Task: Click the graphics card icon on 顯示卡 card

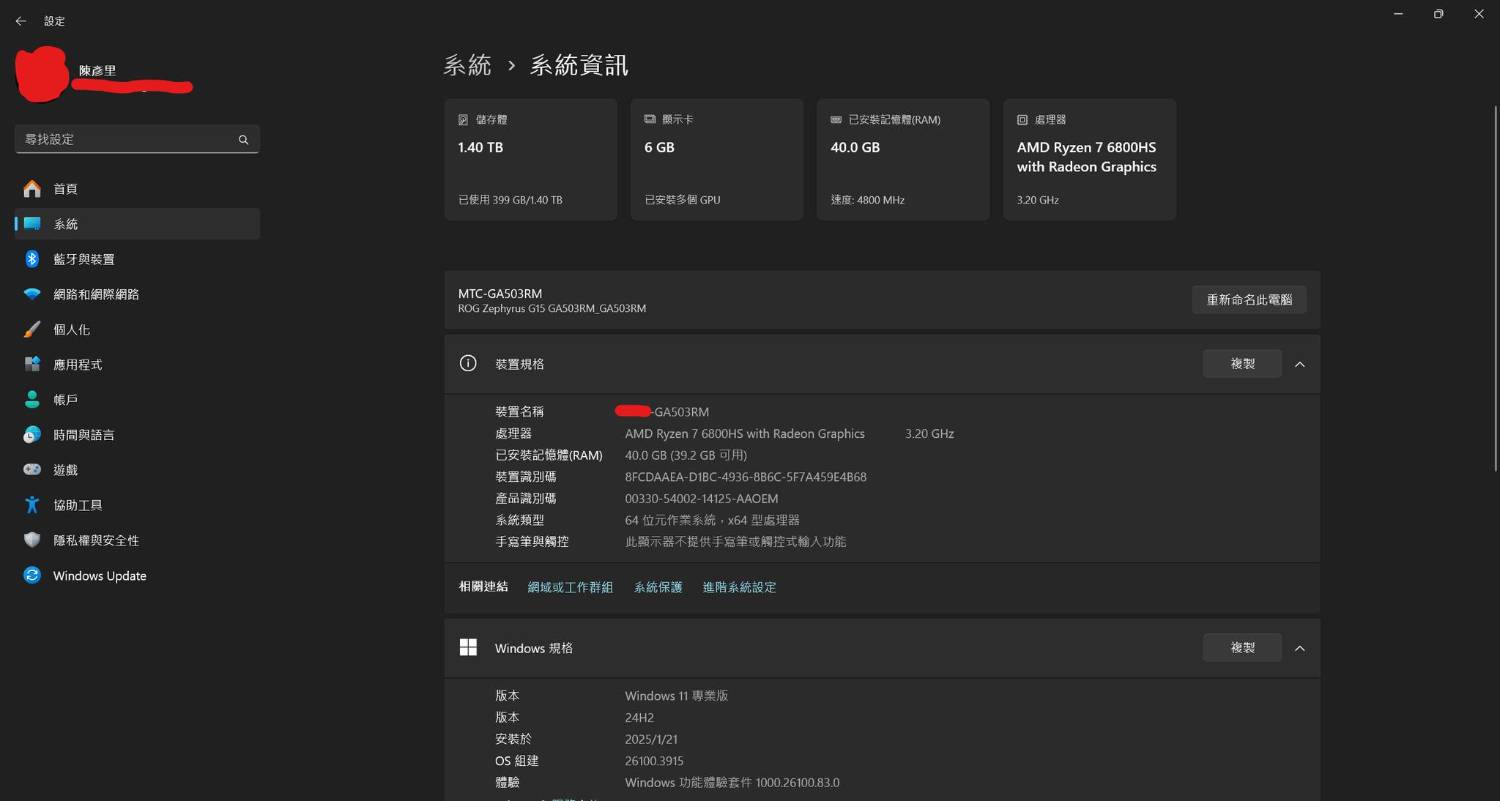Action: [x=650, y=119]
